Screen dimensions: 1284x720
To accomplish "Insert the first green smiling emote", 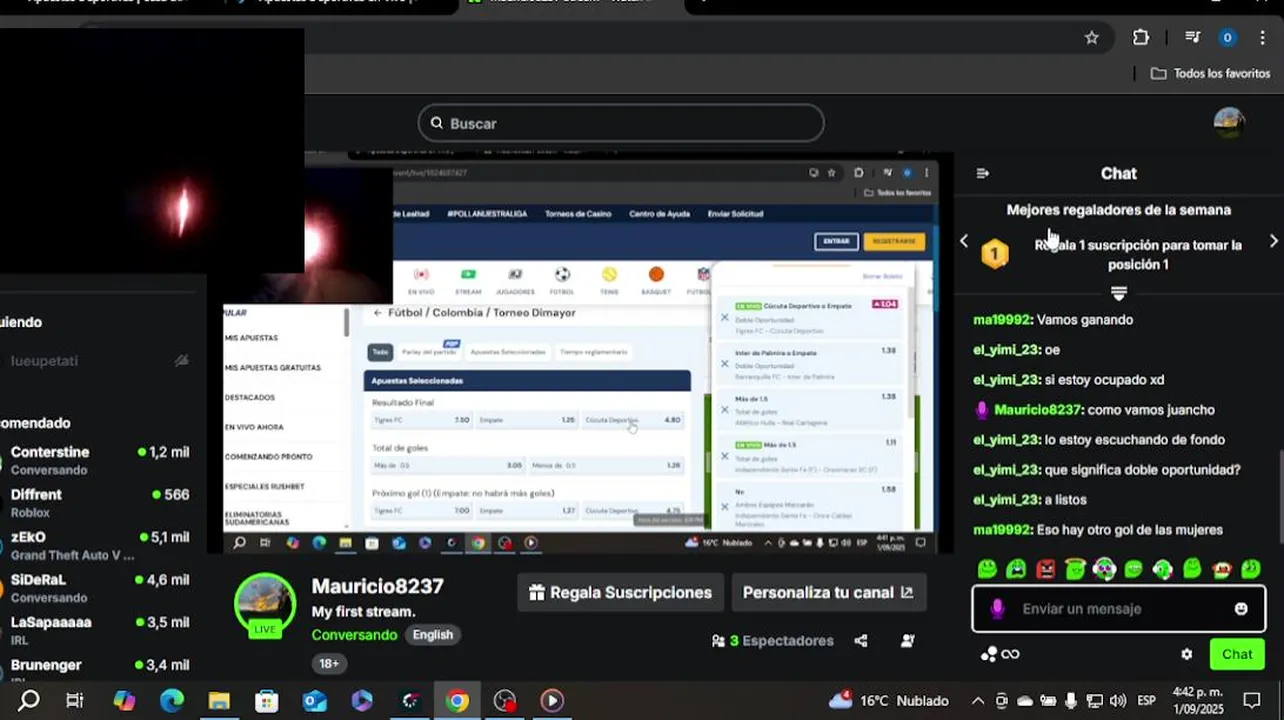I will tap(987, 569).
